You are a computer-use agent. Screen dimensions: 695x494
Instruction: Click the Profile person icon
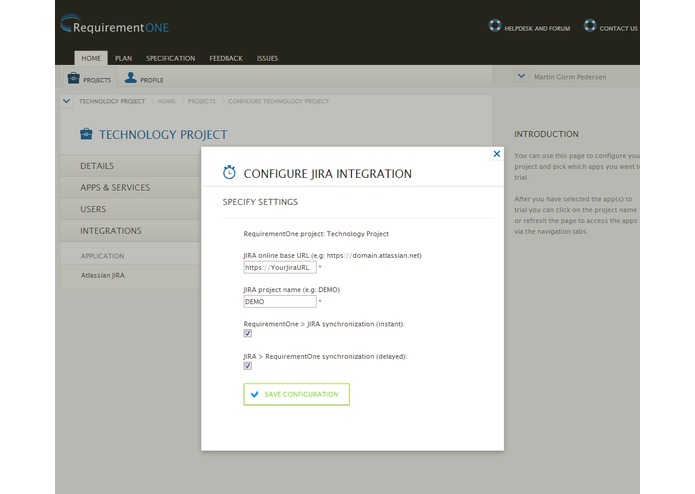(x=130, y=78)
